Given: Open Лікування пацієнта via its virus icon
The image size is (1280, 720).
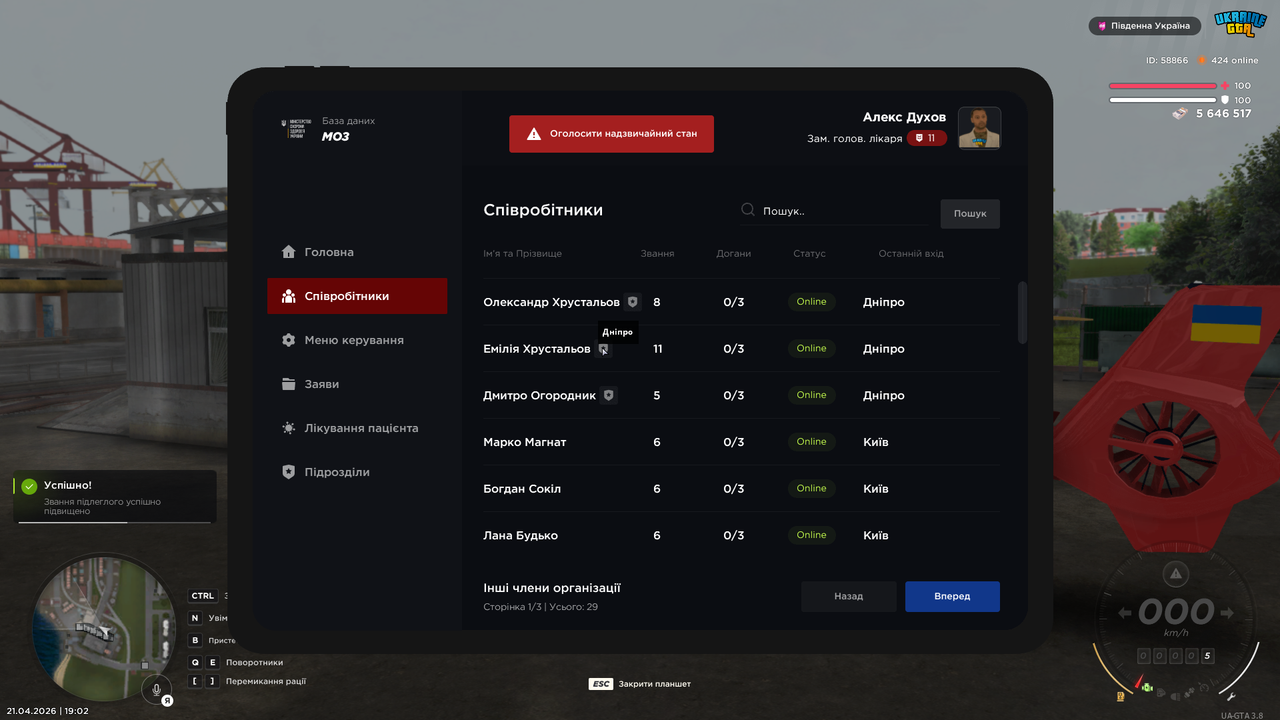Looking at the screenshot, I should [x=289, y=428].
